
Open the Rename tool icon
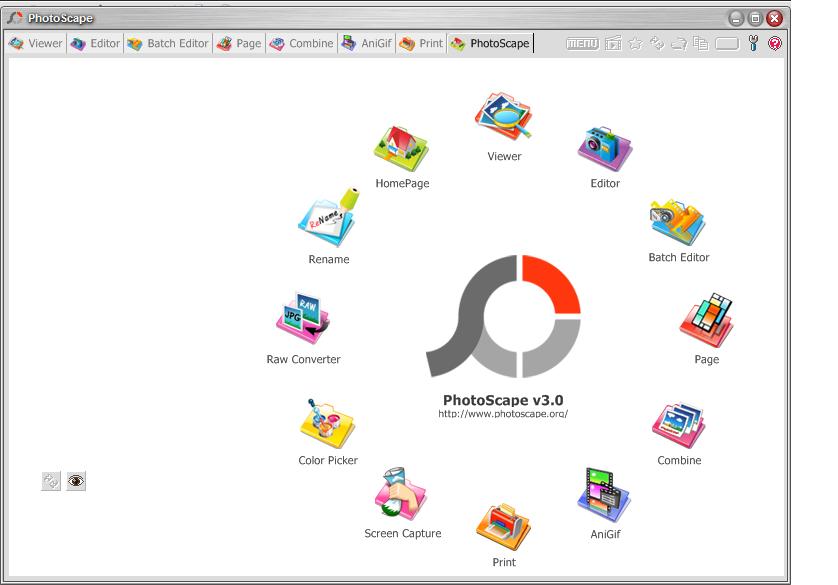[x=329, y=217]
